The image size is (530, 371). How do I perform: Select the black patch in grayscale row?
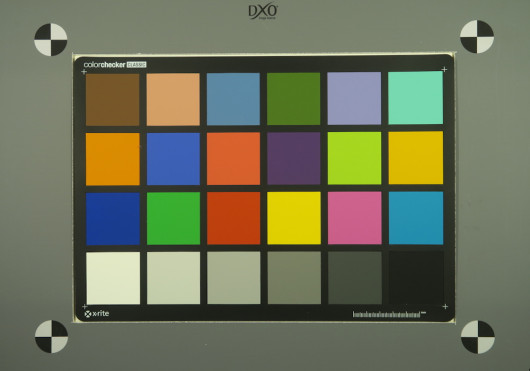416,277
